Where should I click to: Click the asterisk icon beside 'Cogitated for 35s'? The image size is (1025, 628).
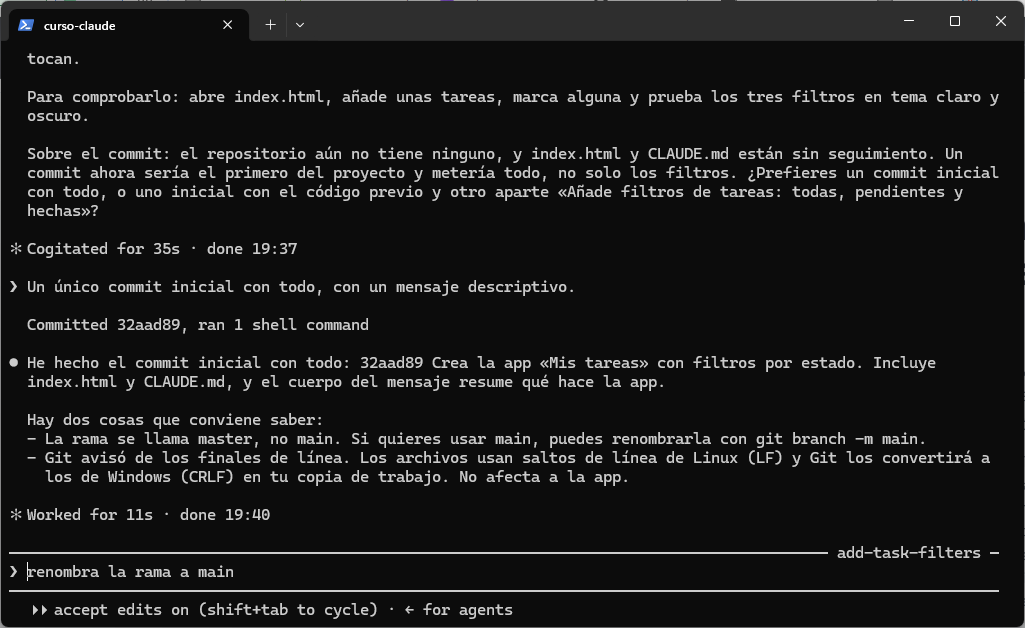tap(16, 249)
